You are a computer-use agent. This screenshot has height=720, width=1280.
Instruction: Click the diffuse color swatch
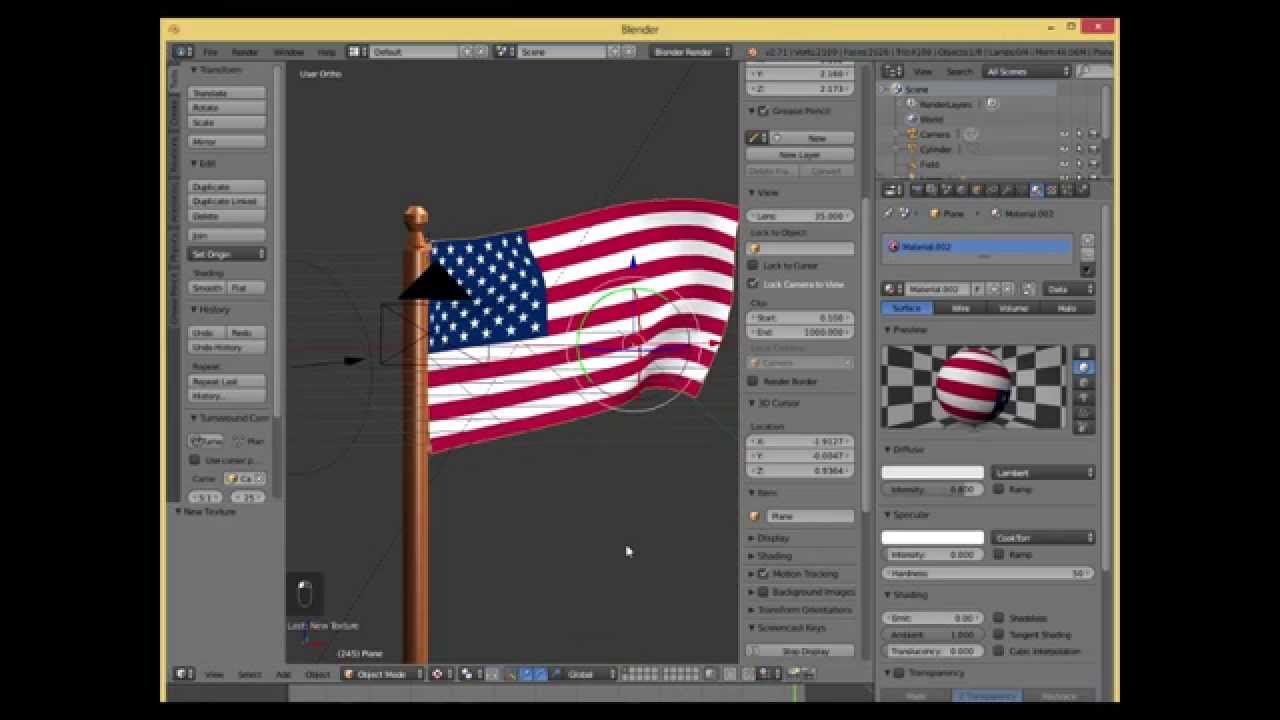pyautogui.click(x=932, y=472)
